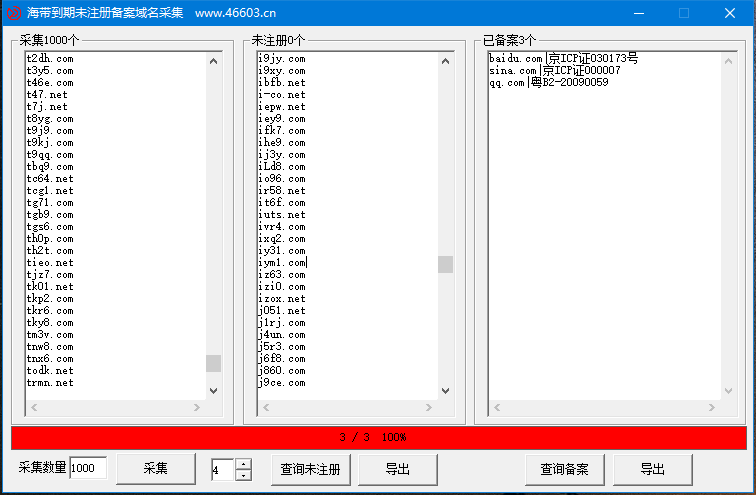Click the red app logo in title bar
The width and height of the screenshot is (756, 495).
(x=14, y=13)
